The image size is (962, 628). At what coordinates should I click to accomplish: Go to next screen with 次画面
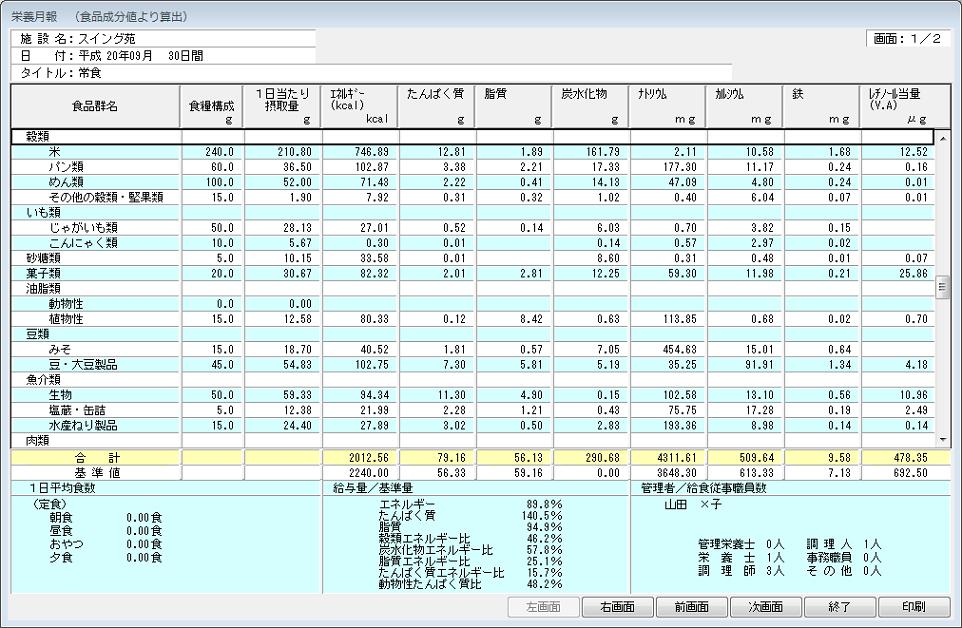click(x=766, y=607)
